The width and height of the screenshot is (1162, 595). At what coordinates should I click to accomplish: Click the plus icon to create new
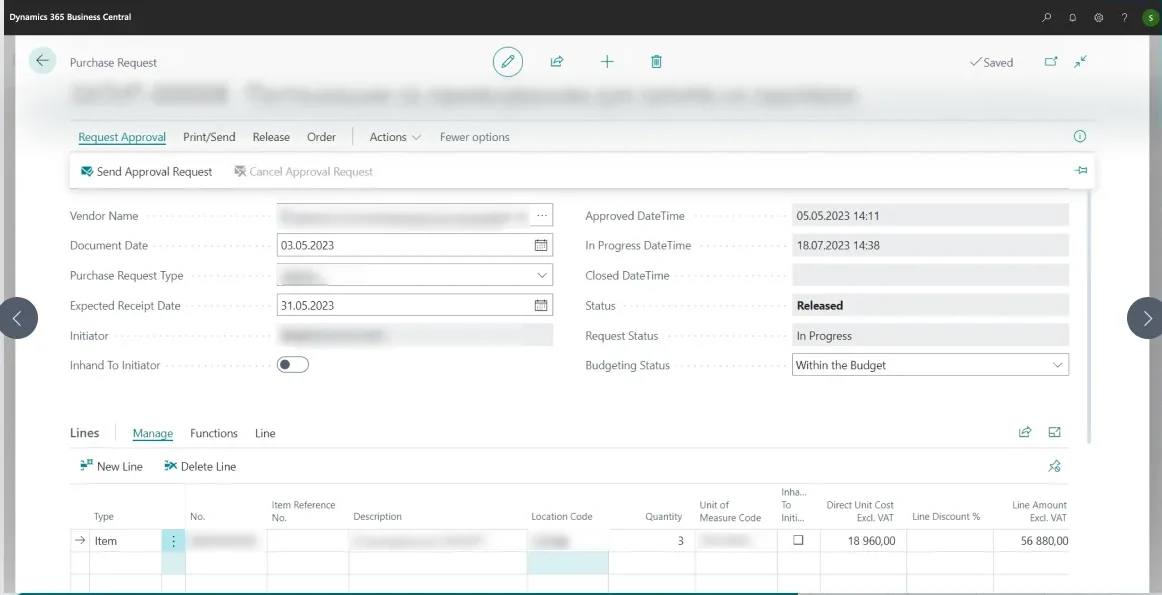pos(607,62)
